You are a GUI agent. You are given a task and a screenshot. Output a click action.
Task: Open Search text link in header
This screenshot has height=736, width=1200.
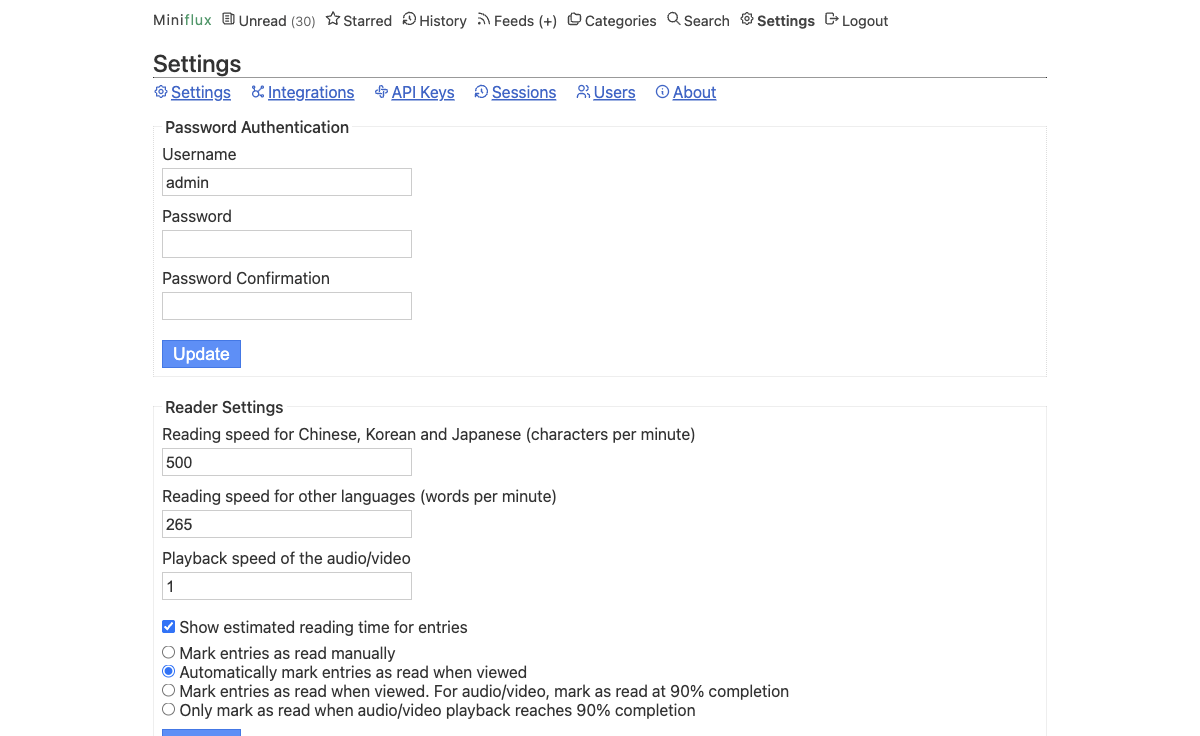point(707,21)
